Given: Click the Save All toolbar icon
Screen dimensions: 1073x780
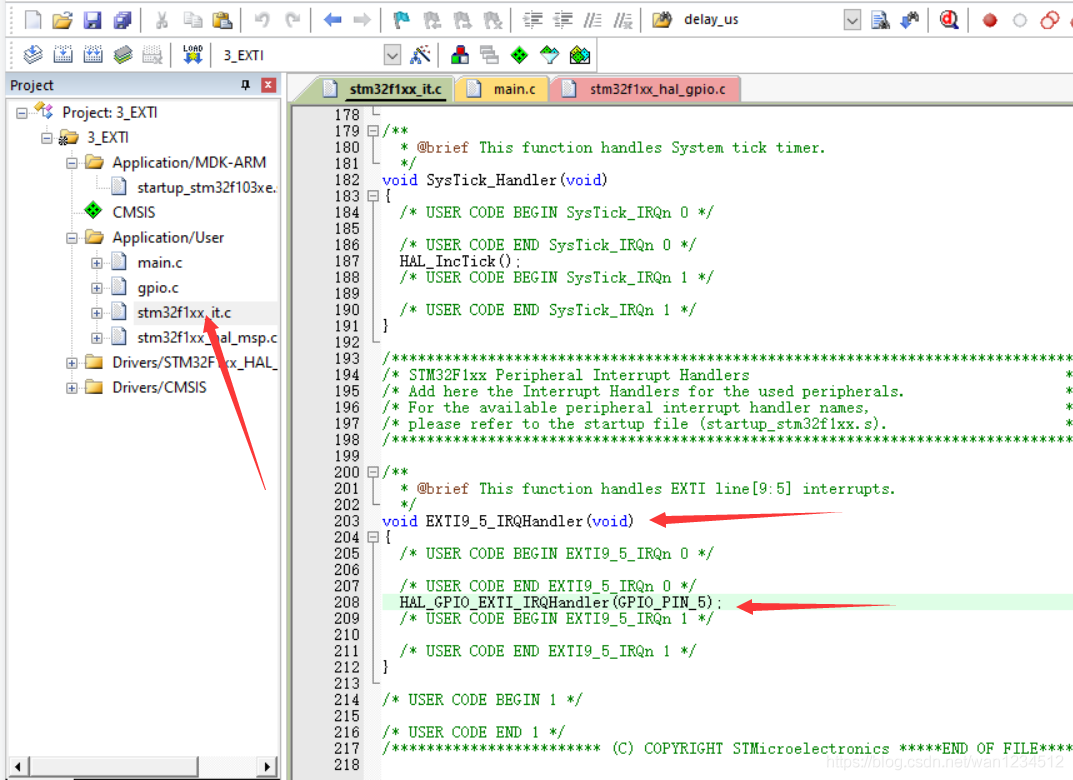Looking at the screenshot, I should click(122, 20).
